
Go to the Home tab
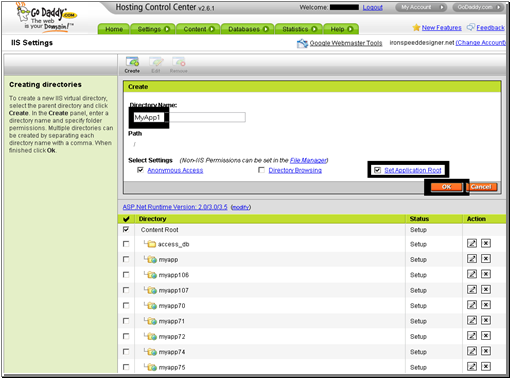pyautogui.click(x=114, y=29)
